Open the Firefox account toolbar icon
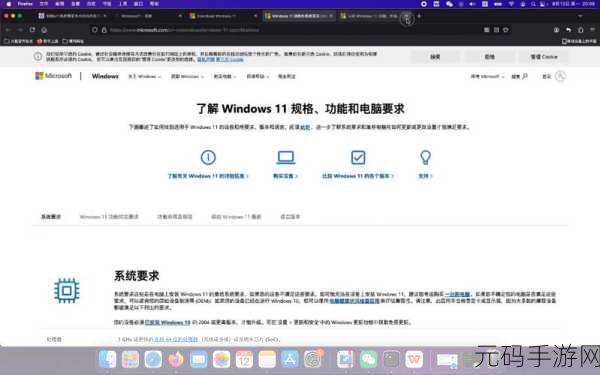600x375 pixels. pyautogui.click(x=556, y=30)
